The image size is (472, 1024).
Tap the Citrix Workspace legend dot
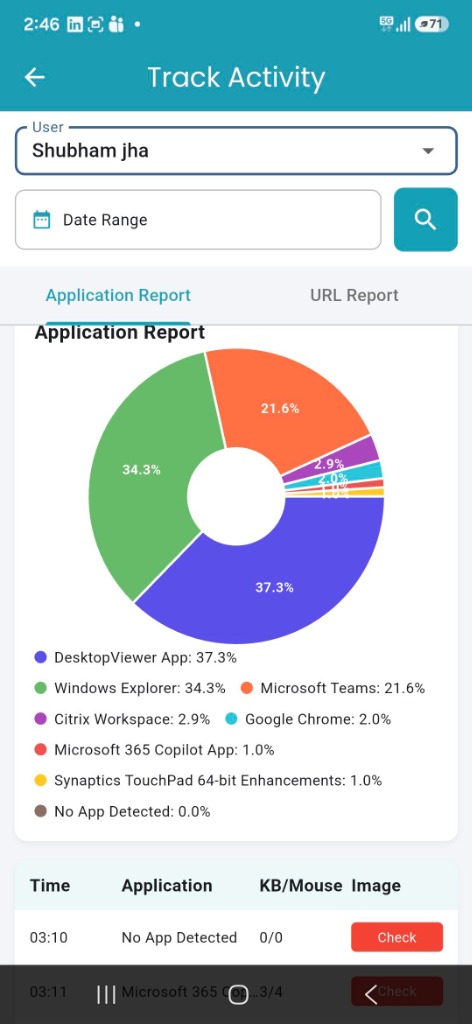(40, 719)
